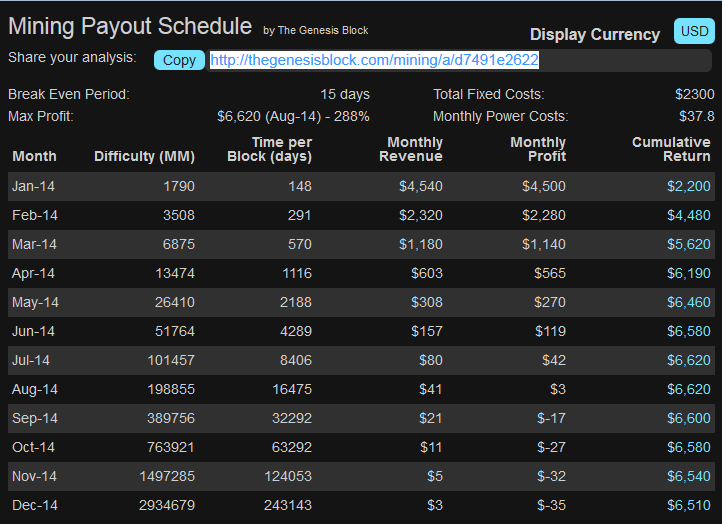The height and width of the screenshot is (524, 722).
Task: Click the Month column header
Action: coord(35,156)
